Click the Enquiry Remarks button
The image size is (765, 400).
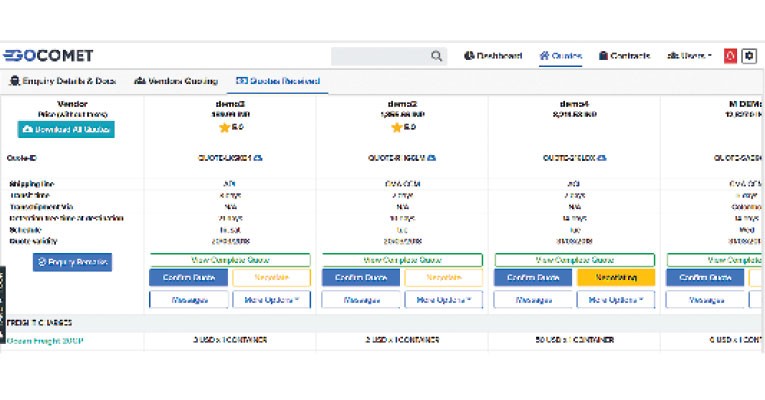[x=72, y=262]
